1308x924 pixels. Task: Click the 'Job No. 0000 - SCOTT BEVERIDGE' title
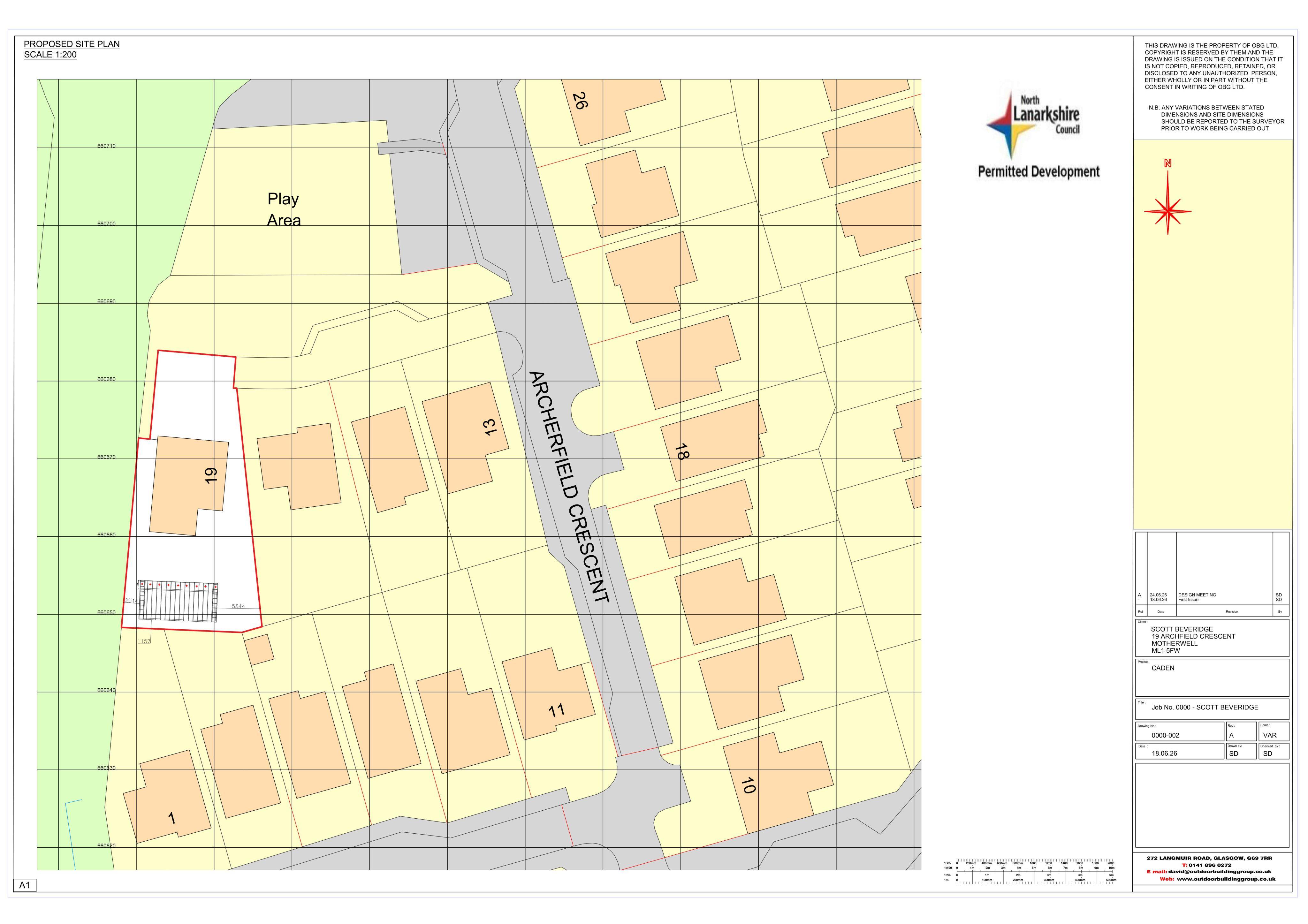(1205, 708)
